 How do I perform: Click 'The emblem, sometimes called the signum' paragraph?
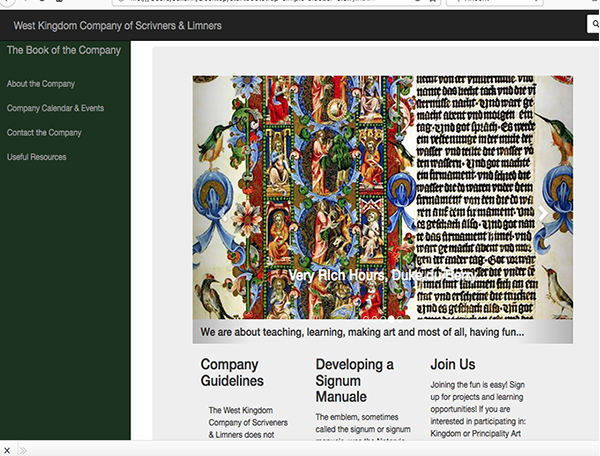click(363, 426)
